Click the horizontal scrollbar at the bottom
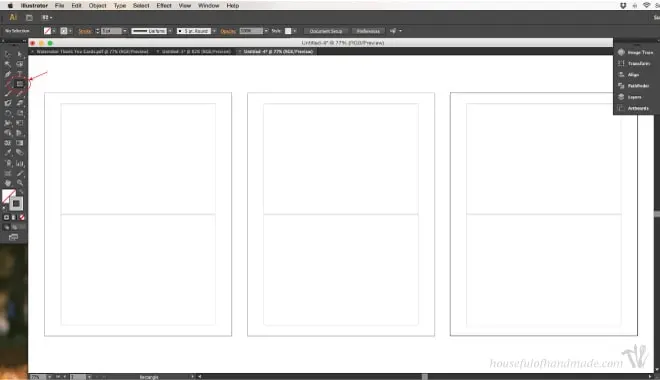Viewport: 660px width, 380px height. (424, 377)
